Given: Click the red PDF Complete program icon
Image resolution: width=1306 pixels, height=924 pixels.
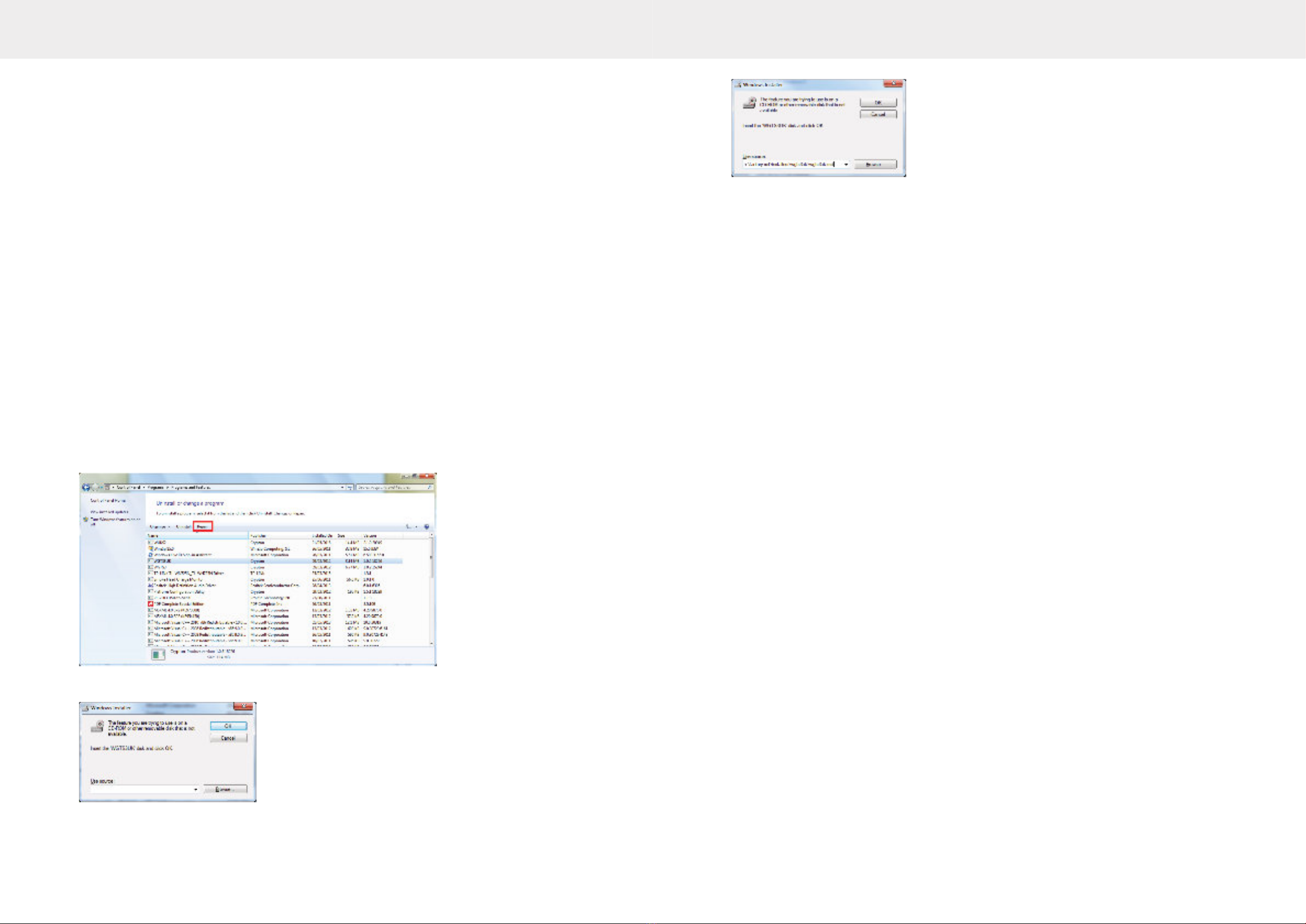Looking at the screenshot, I should [151, 604].
